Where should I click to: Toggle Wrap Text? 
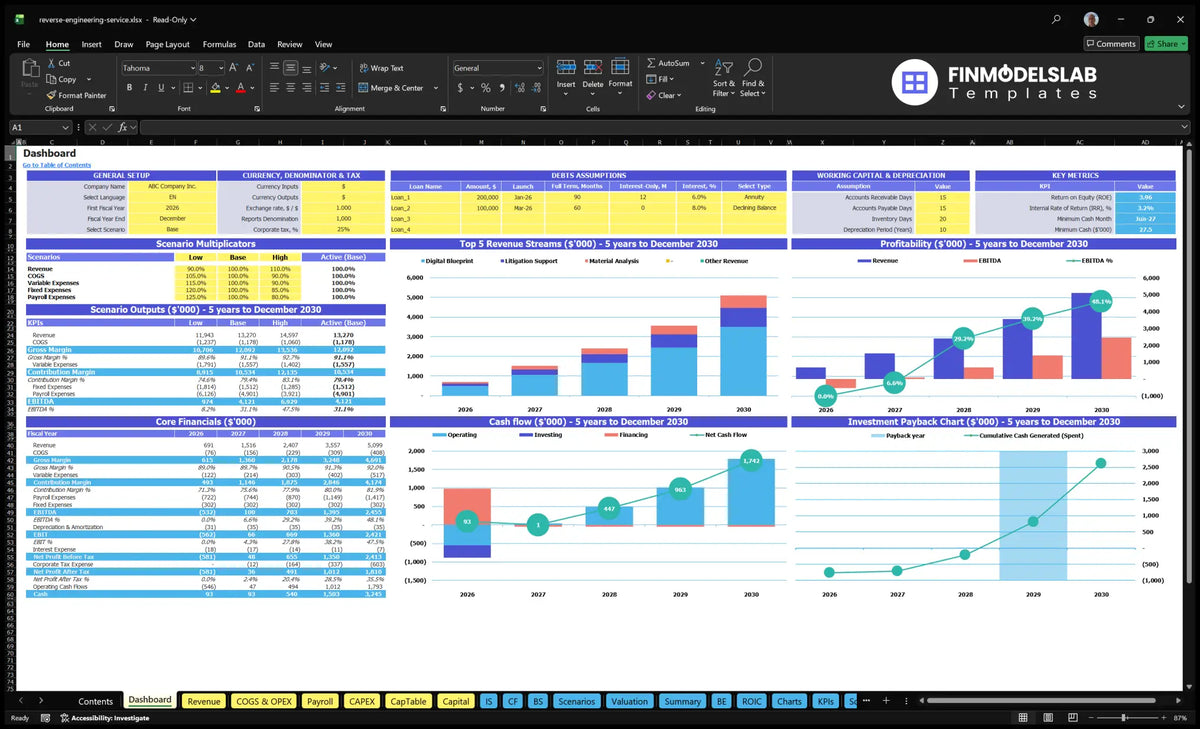coord(380,68)
